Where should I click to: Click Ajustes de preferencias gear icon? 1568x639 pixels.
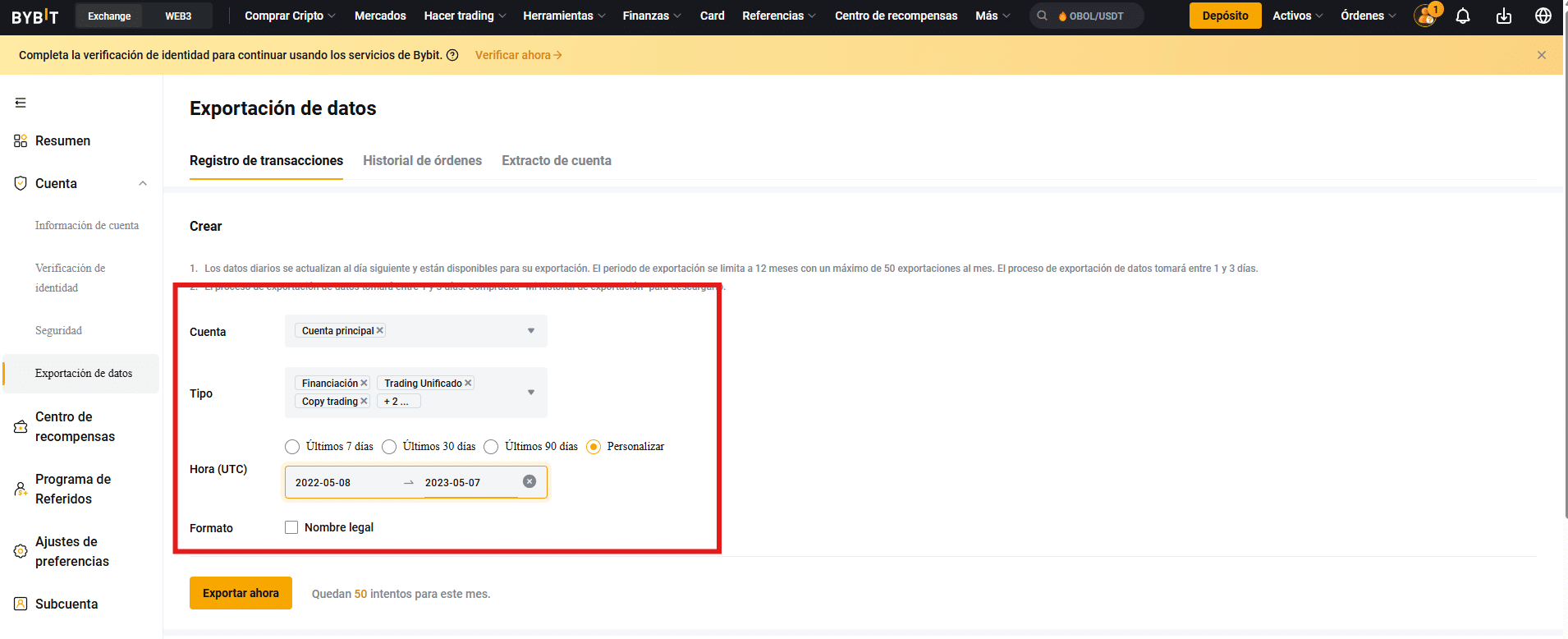pyautogui.click(x=21, y=551)
